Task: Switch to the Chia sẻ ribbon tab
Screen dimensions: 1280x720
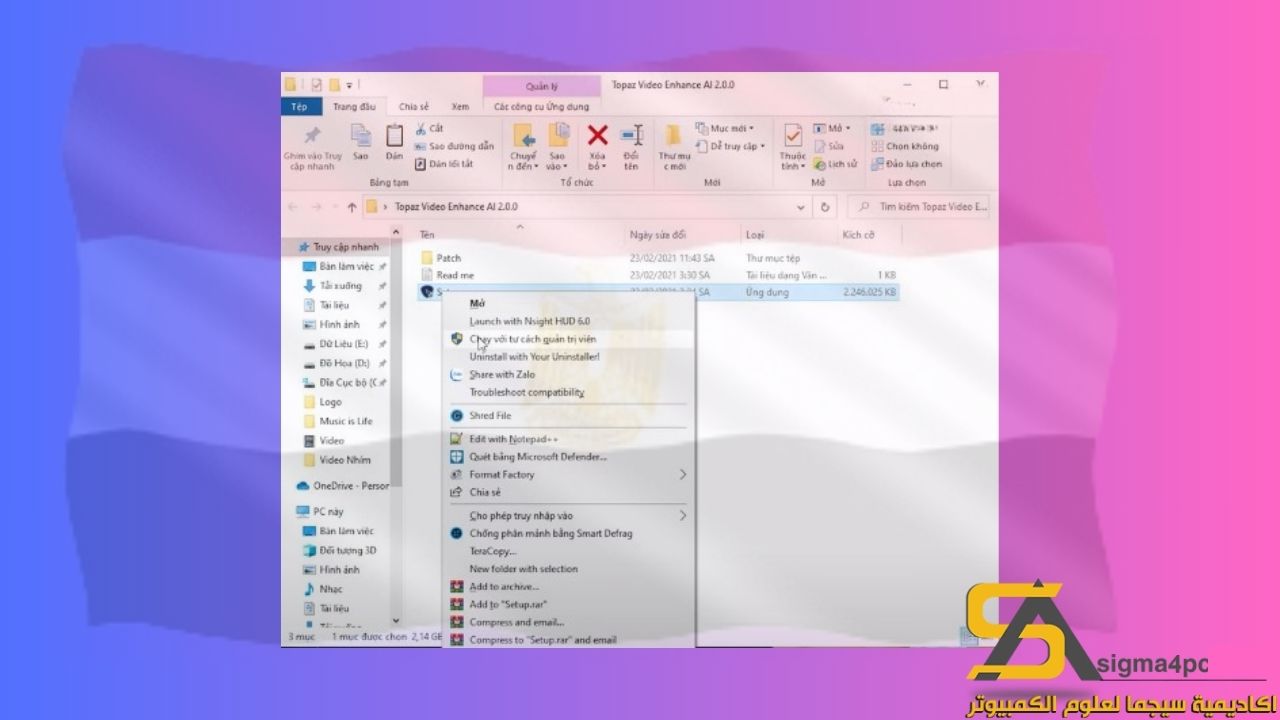Action: pyautogui.click(x=414, y=106)
